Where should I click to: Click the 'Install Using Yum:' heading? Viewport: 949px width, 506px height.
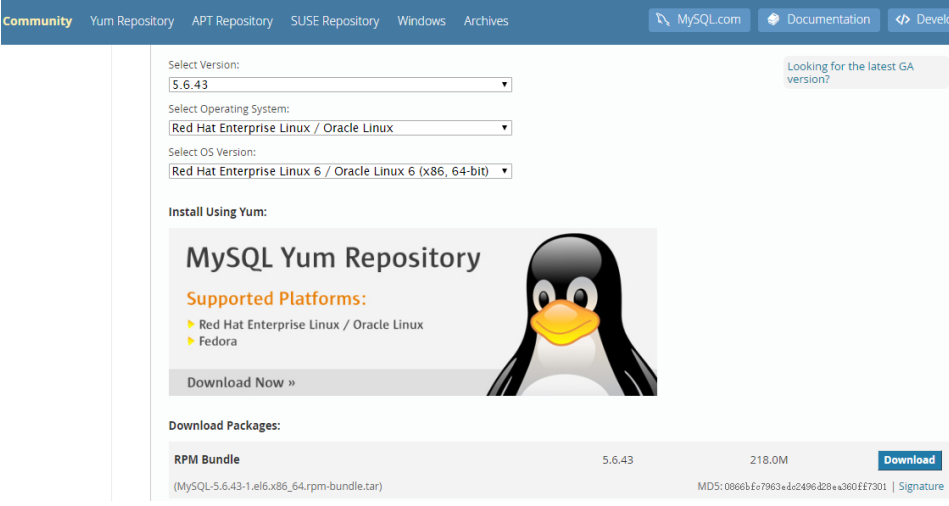[x=217, y=212]
